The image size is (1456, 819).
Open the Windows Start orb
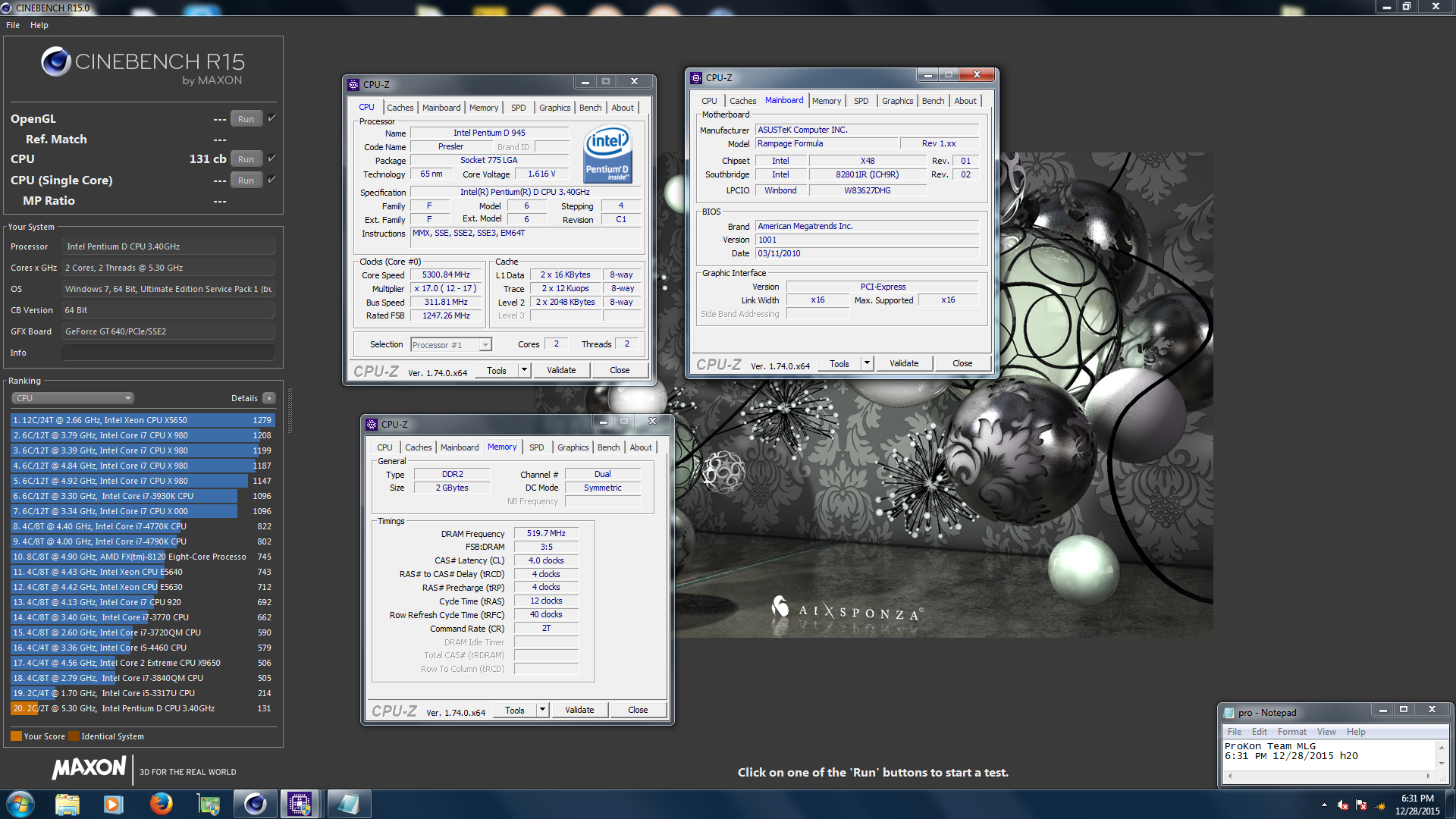(20, 804)
